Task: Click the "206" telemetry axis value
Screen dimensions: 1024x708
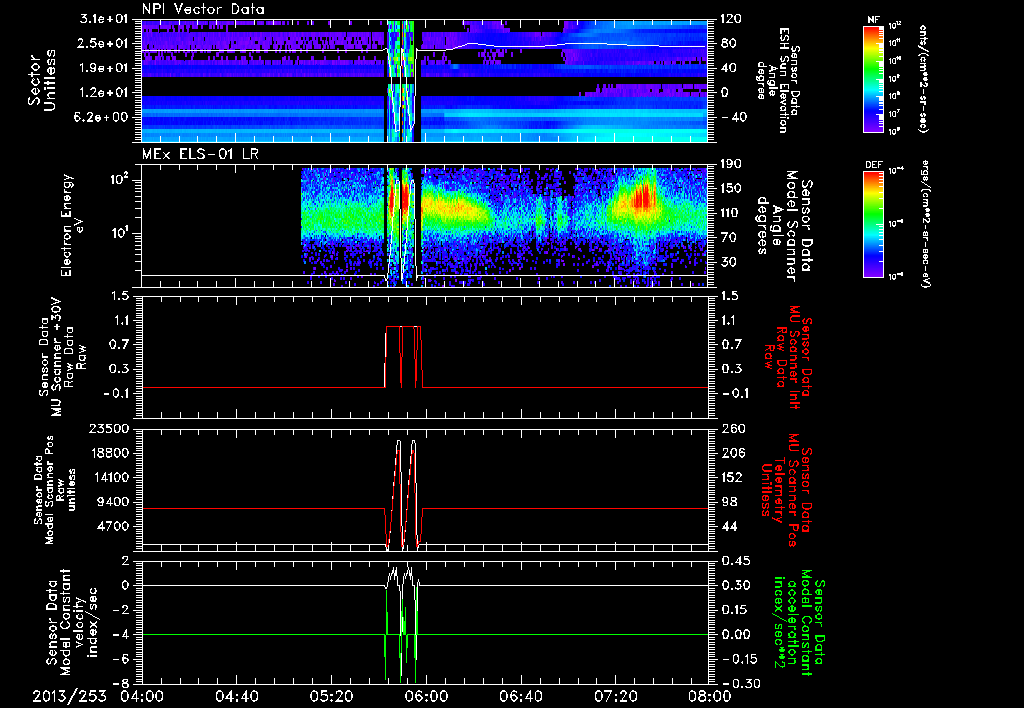Action: (732, 453)
